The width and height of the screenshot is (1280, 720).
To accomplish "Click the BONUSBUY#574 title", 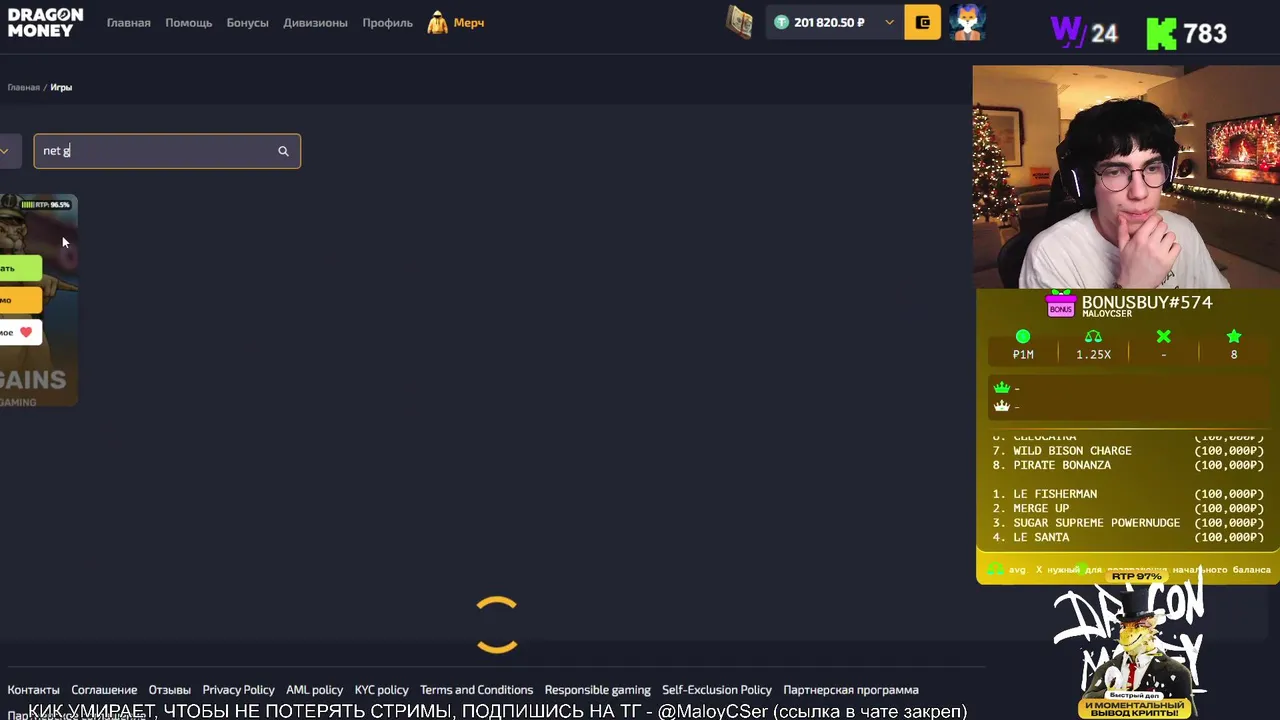I will [1147, 302].
